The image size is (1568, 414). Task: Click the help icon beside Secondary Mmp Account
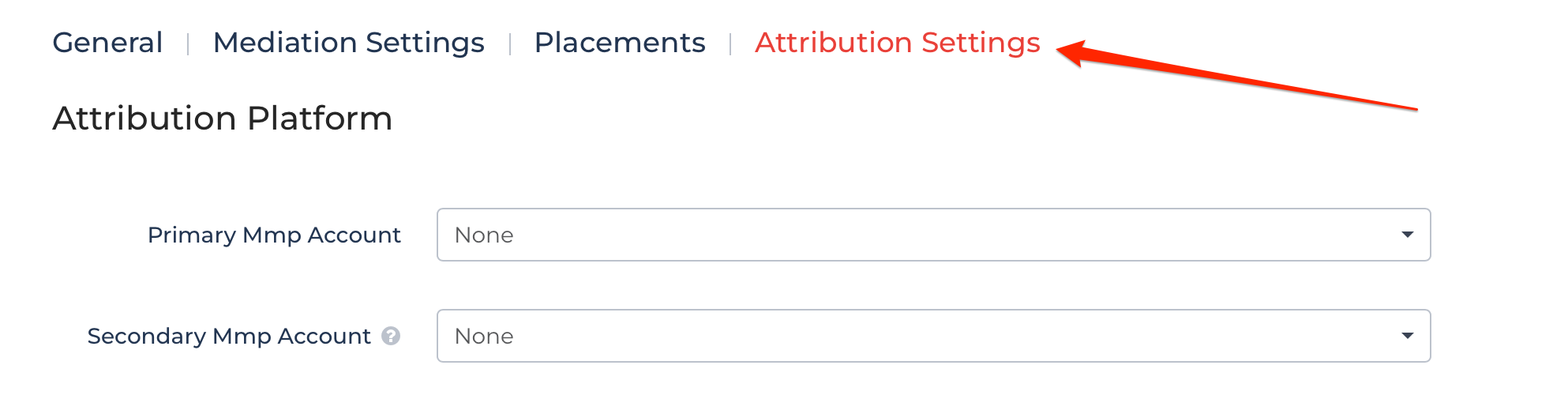click(391, 337)
